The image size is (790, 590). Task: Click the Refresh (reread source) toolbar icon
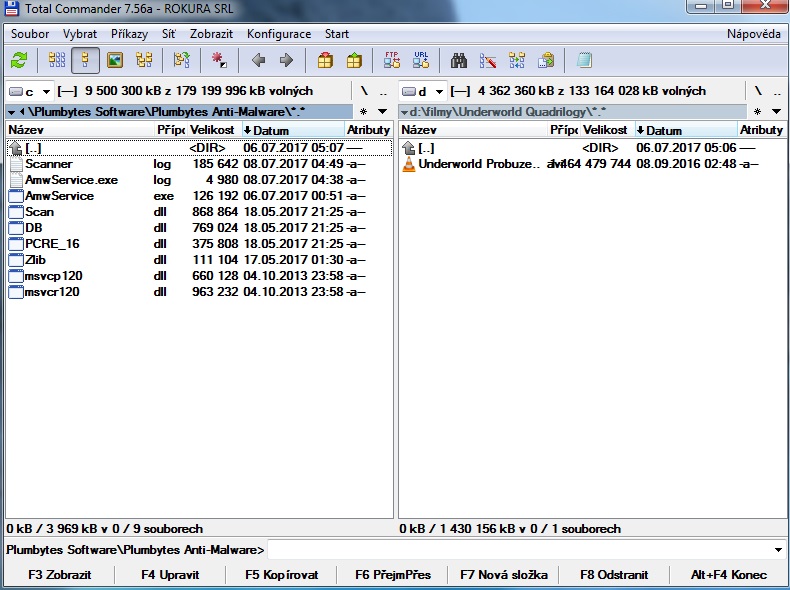[x=19, y=60]
